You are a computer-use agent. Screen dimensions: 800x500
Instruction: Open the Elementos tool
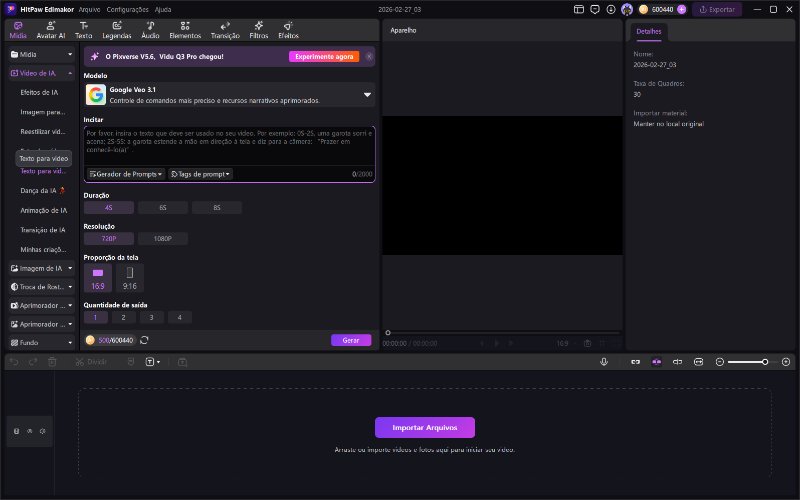click(x=185, y=30)
